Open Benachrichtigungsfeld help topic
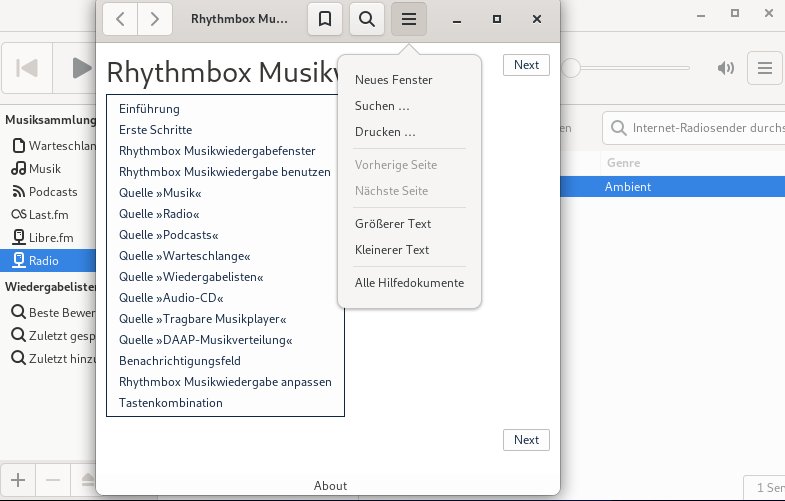This screenshot has width=785, height=501. point(180,361)
